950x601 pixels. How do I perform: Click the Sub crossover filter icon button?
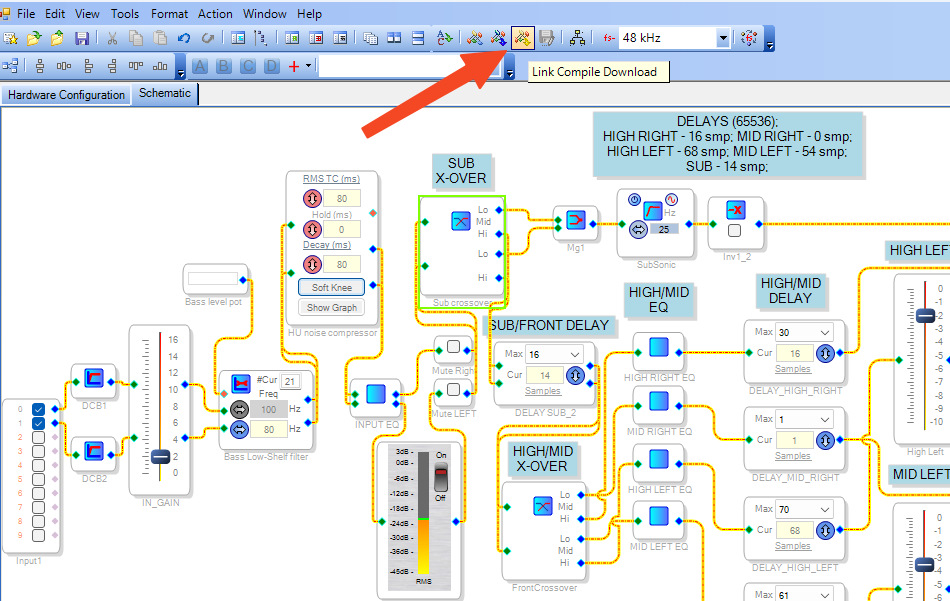point(461,221)
